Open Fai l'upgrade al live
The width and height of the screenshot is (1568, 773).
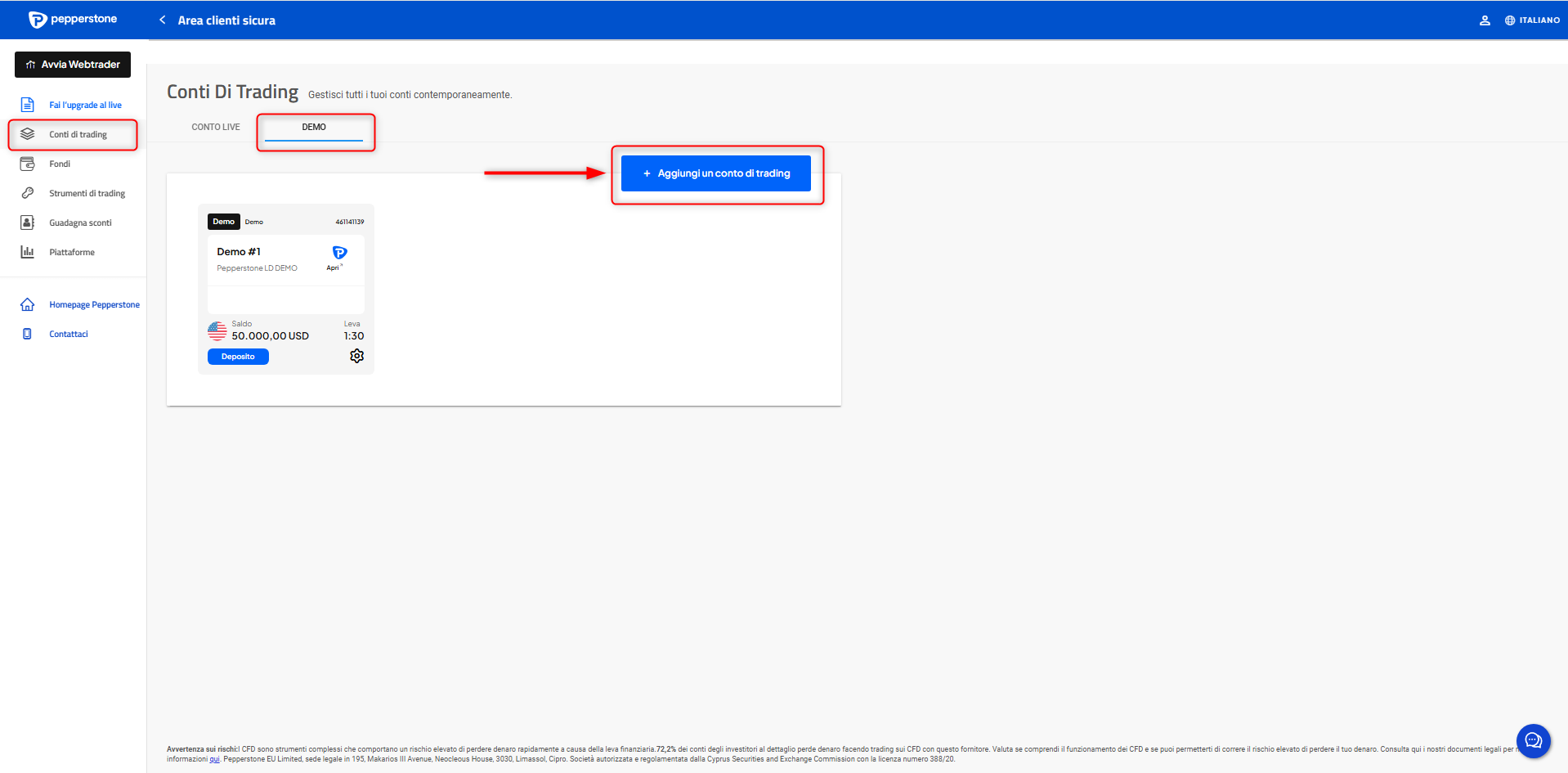85,105
